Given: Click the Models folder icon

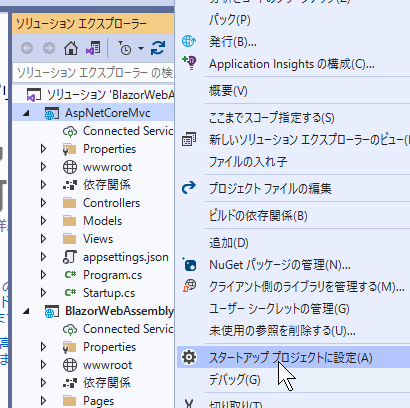Looking at the screenshot, I should [x=70, y=221].
